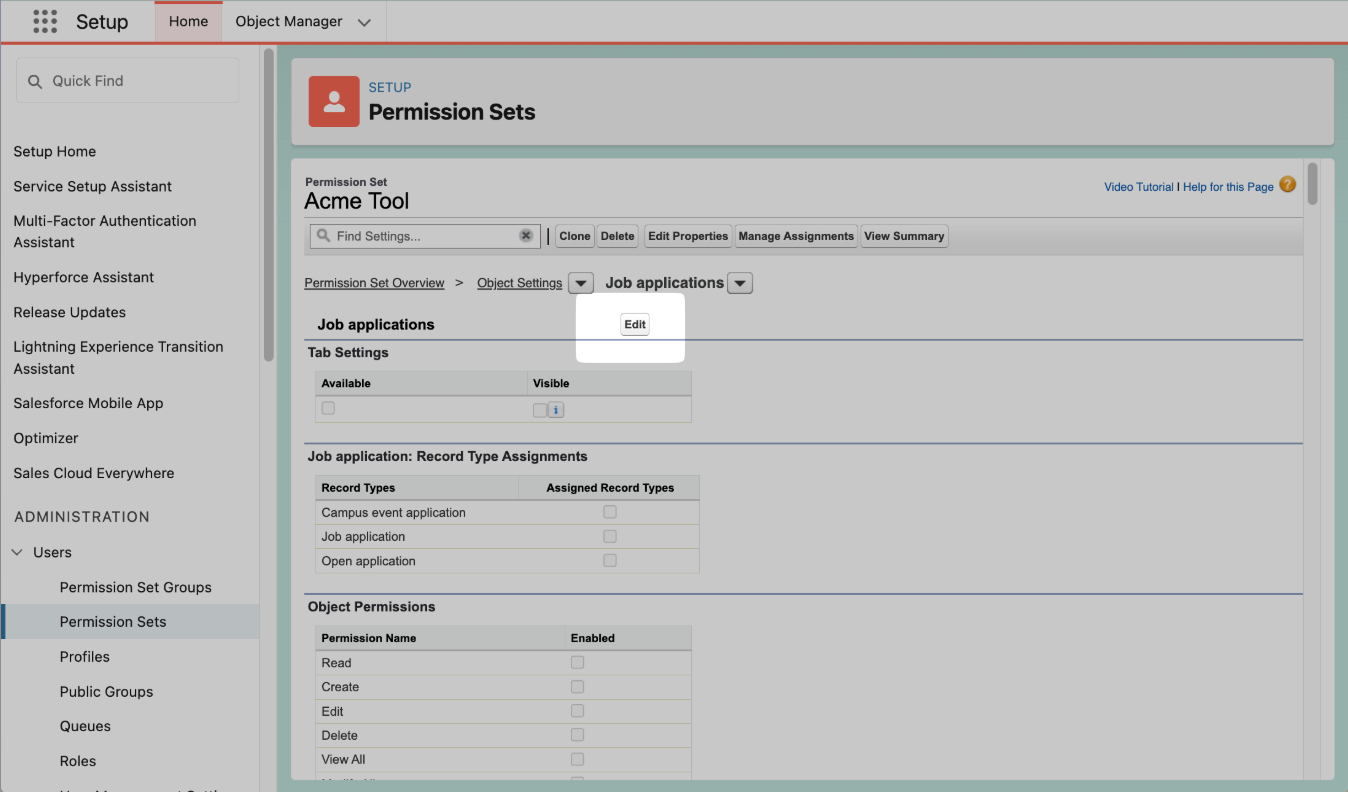Click the Find Settings magnifier icon
The height and width of the screenshot is (792, 1348).
(x=324, y=236)
